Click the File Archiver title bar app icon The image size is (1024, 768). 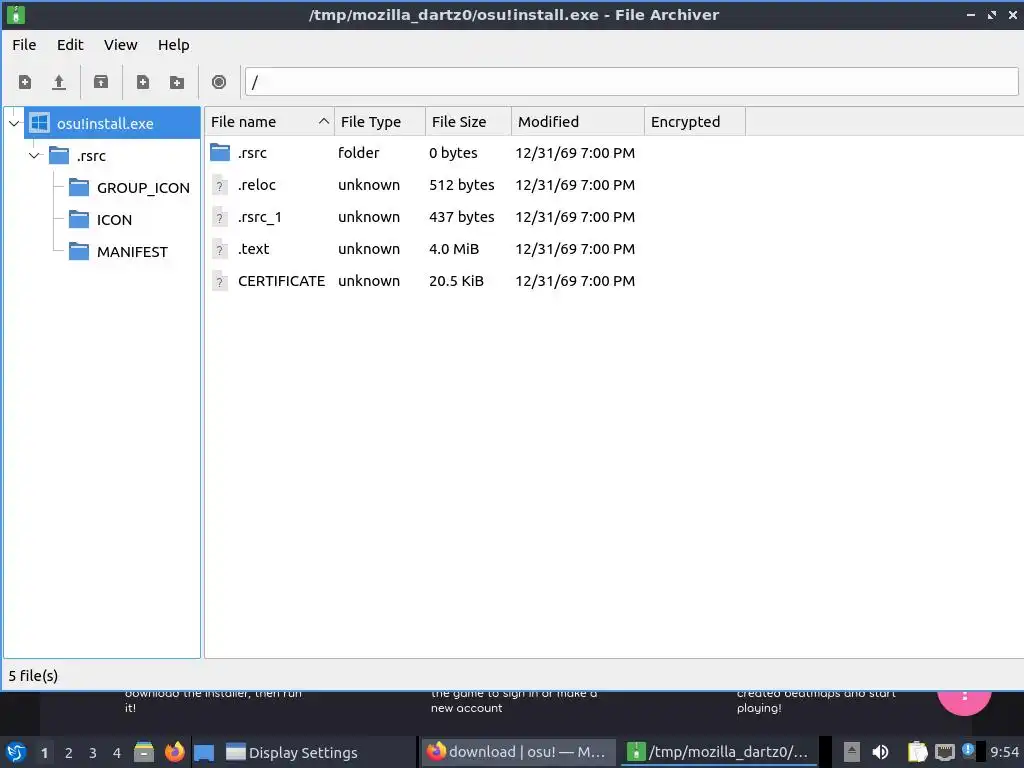click(16, 14)
